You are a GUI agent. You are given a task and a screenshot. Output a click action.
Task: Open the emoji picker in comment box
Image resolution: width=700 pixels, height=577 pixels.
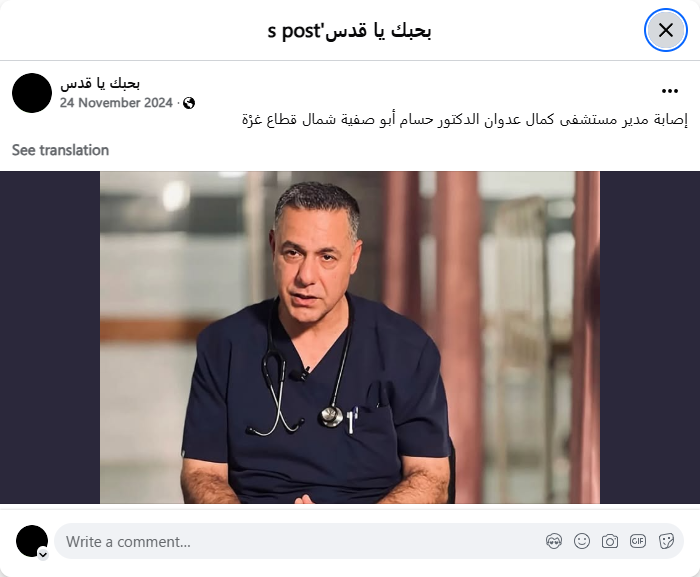pyautogui.click(x=582, y=541)
